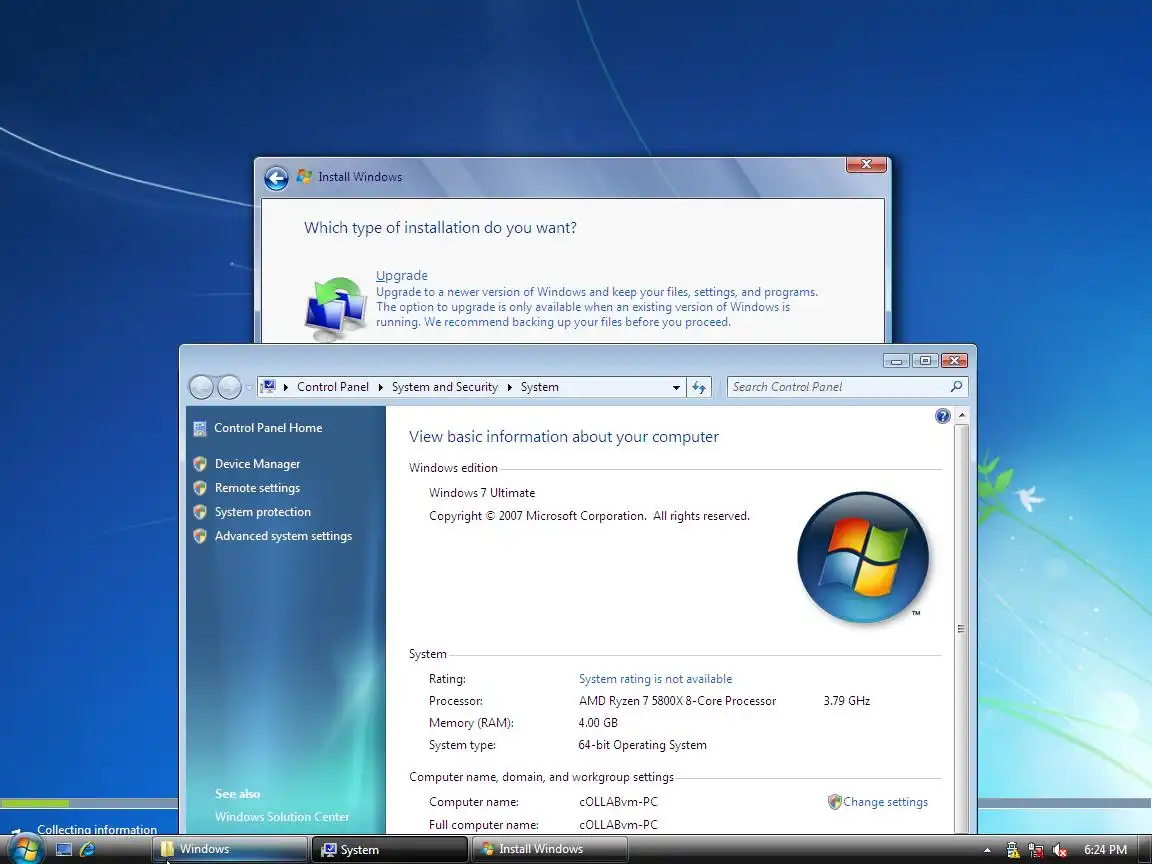Open recent pages dropdown beside Forward button

tap(249, 387)
